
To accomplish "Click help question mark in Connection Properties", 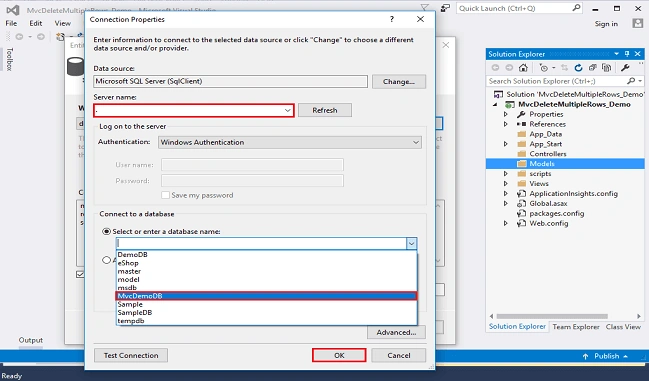I will (392, 19).
